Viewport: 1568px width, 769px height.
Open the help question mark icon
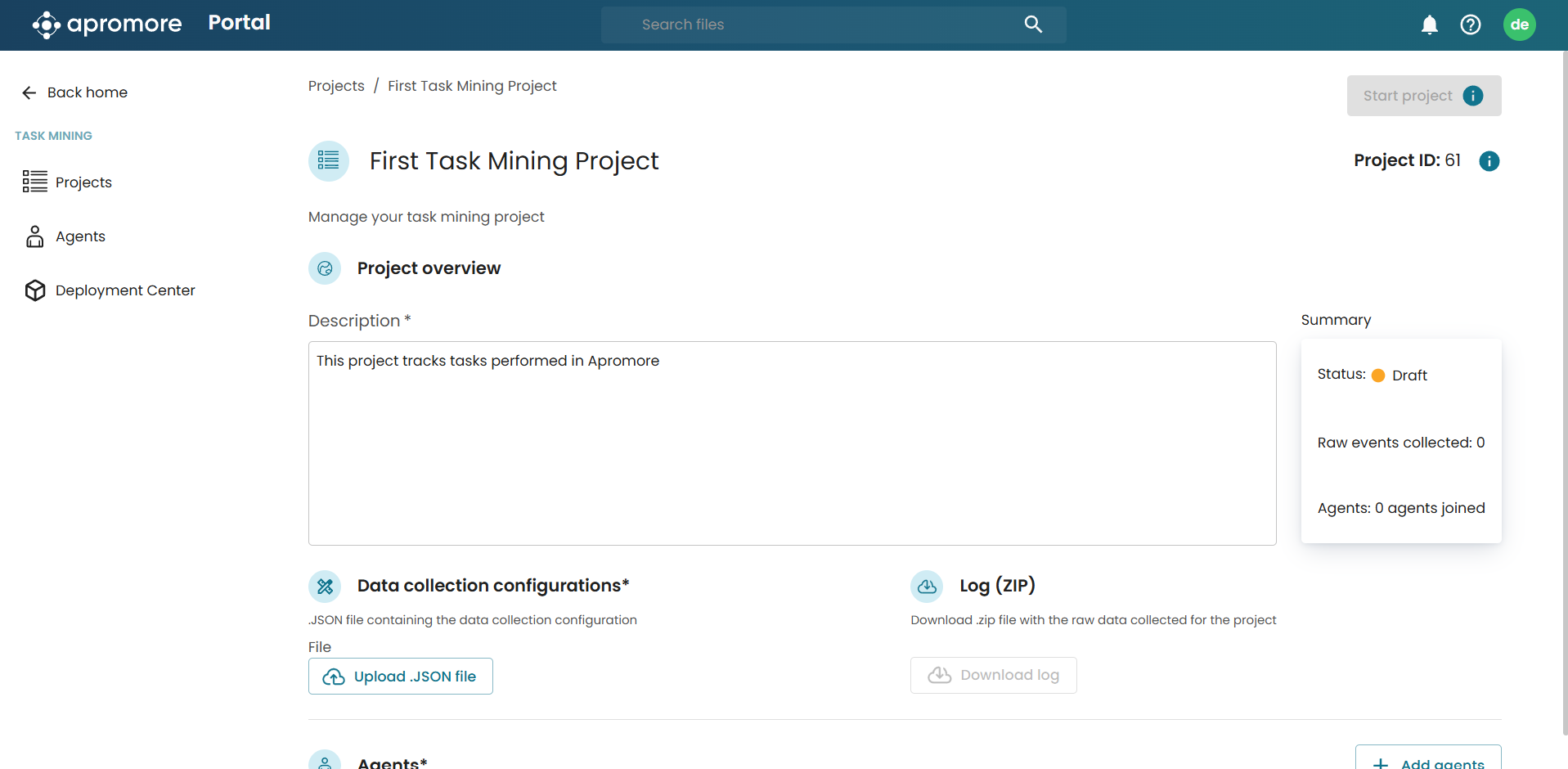(x=1470, y=25)
